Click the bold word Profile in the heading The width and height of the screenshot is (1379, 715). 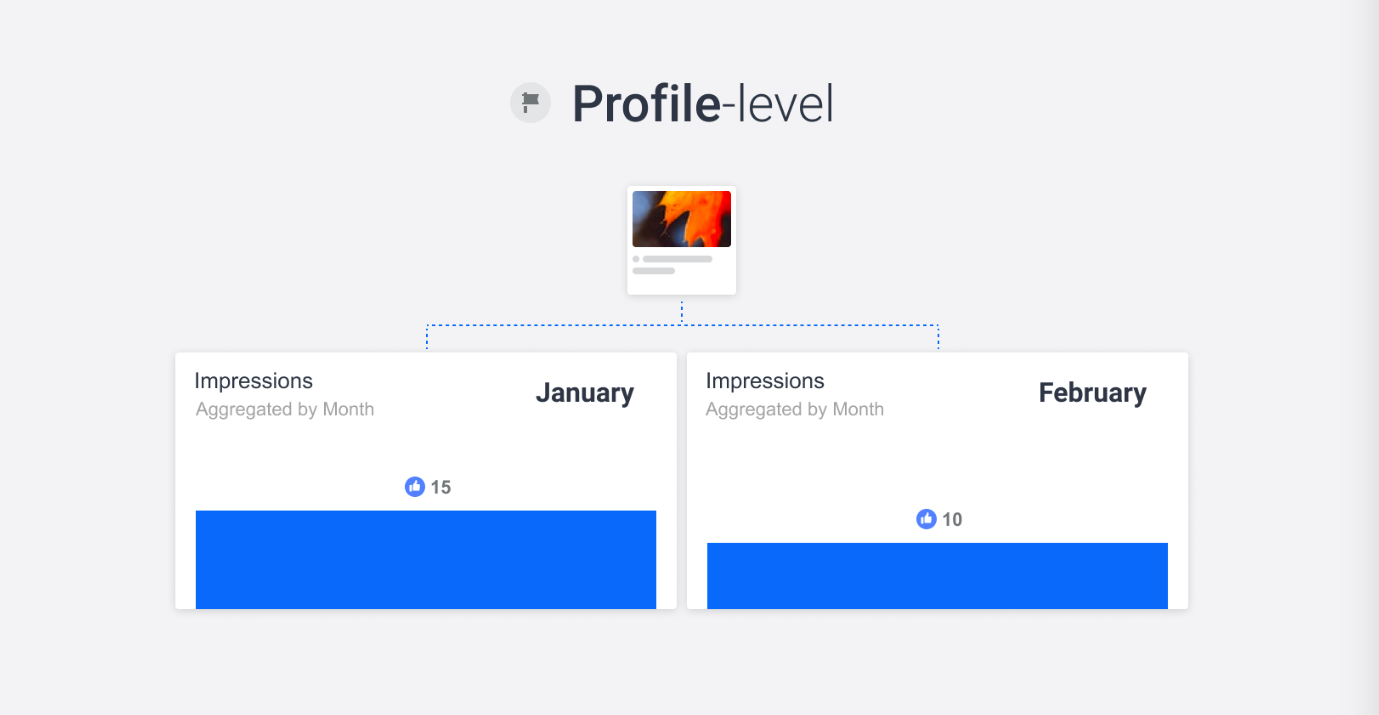(x=646, y=104)
